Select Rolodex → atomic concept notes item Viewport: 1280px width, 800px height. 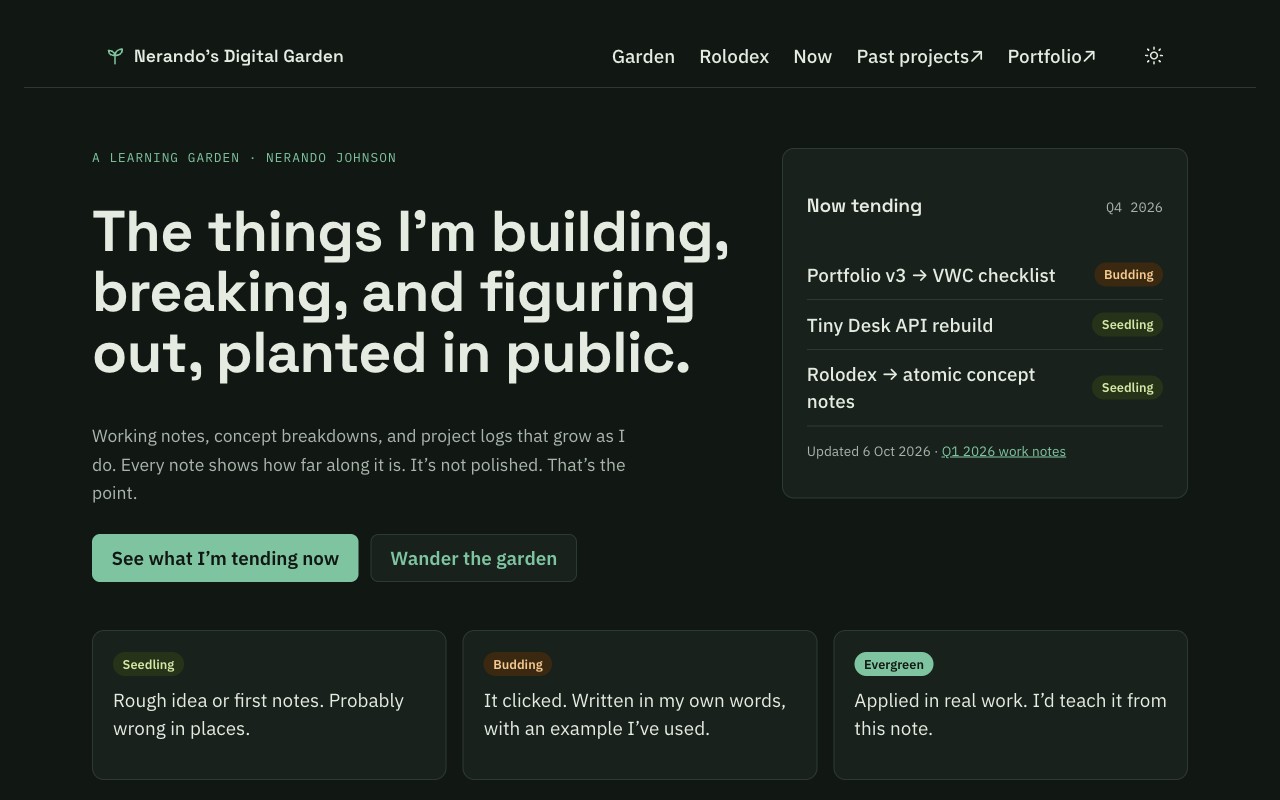pyautogui.click(x=921, y=388)
